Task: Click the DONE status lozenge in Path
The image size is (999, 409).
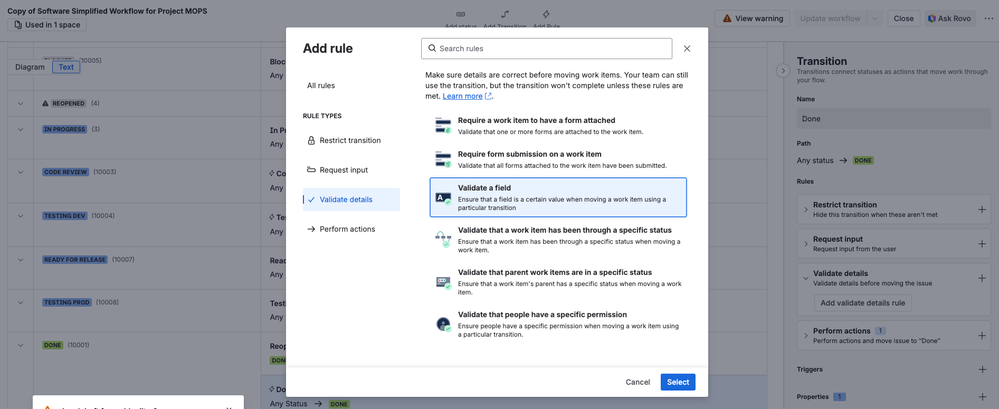Action: pyautogui.click(x=863, y=161)
